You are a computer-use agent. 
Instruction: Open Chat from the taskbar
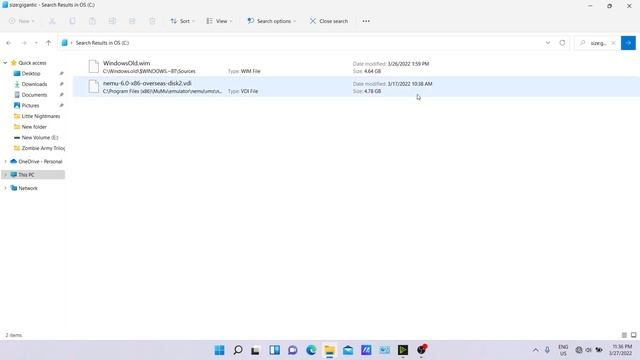293,350
